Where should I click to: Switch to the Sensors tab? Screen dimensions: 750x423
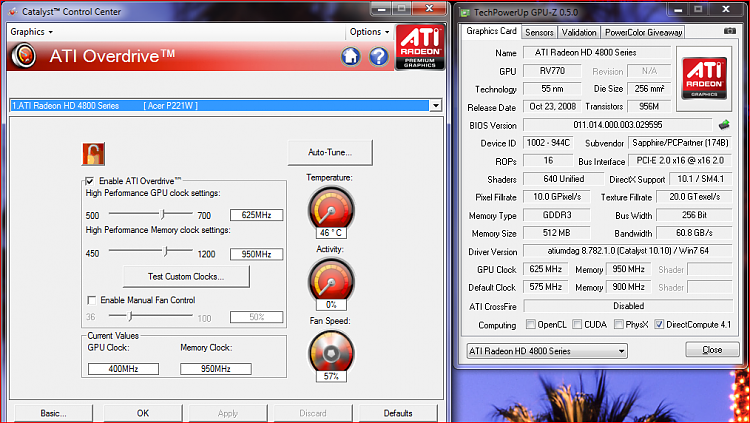(539, 33)
